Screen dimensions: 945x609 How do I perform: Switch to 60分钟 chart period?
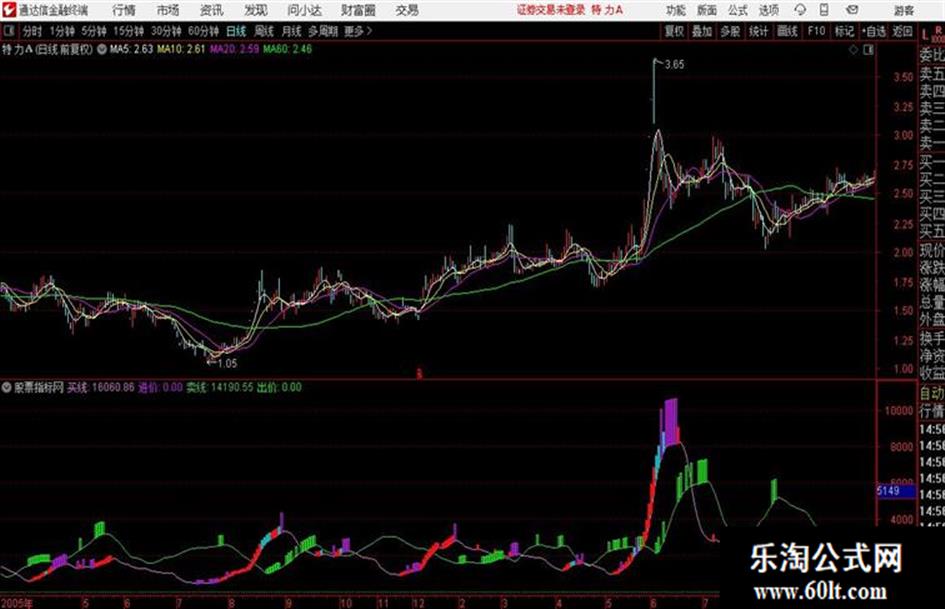pos(203,31)
